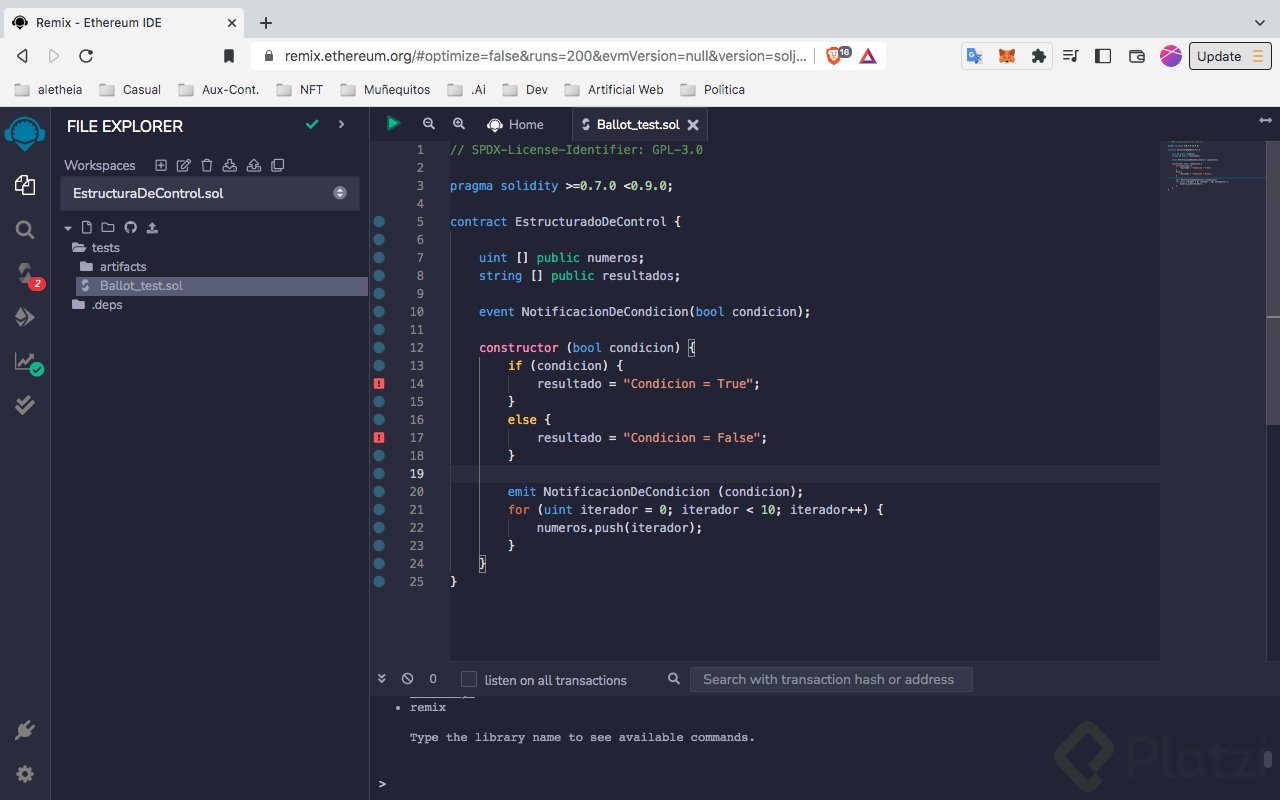Create a new workspace
Screen dimensions: 1280x800
click(x=161, y=165)
